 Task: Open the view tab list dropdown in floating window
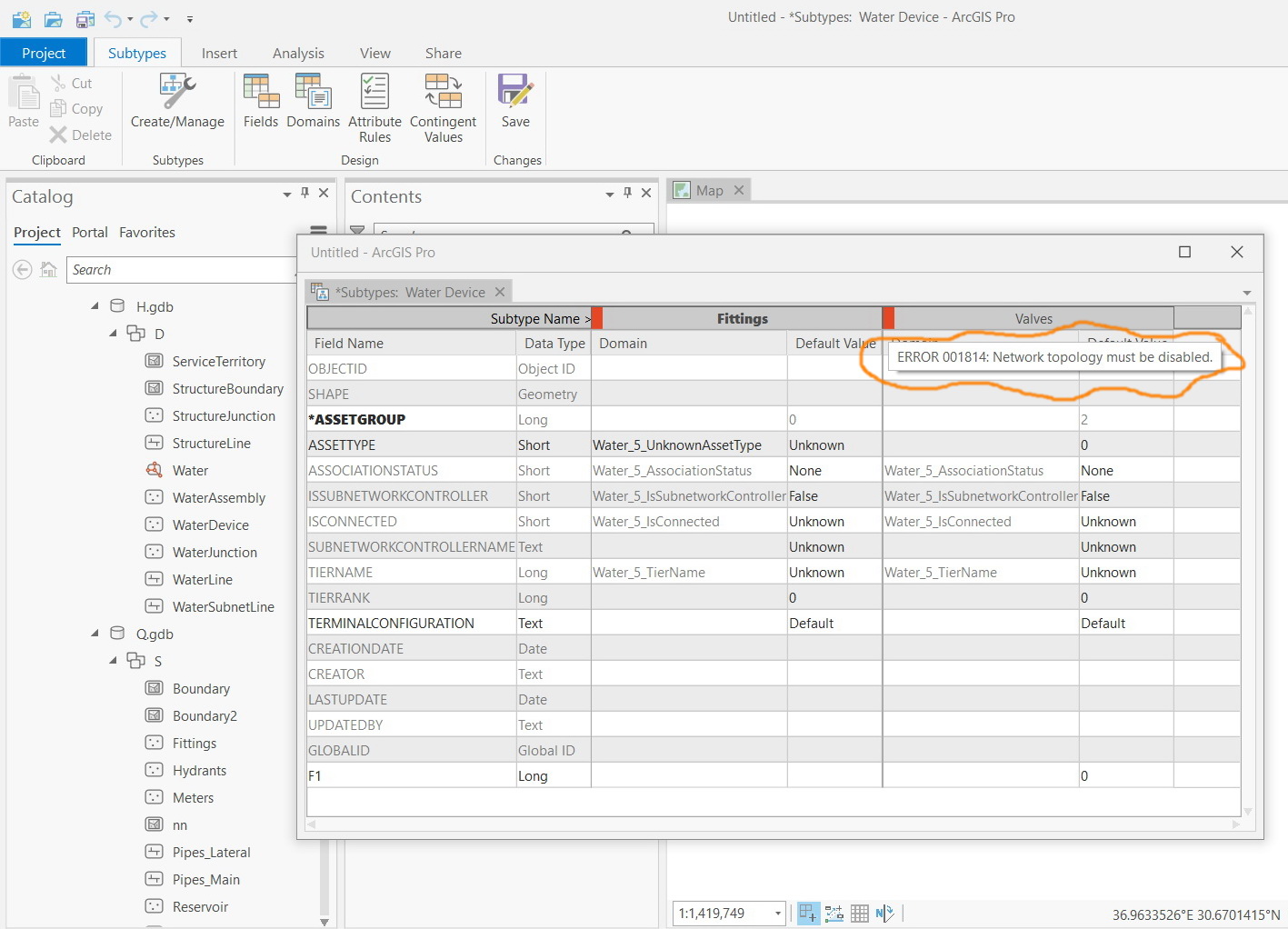coord(1247,293)
